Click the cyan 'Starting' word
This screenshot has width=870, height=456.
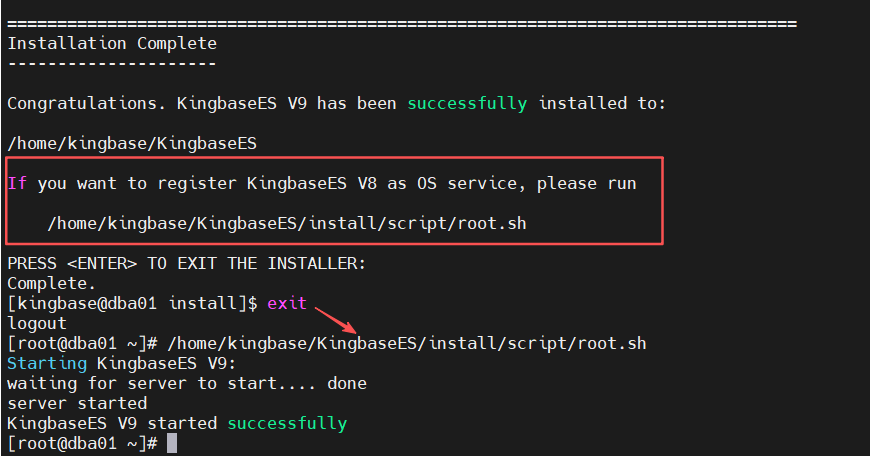[x=47, y=364]
